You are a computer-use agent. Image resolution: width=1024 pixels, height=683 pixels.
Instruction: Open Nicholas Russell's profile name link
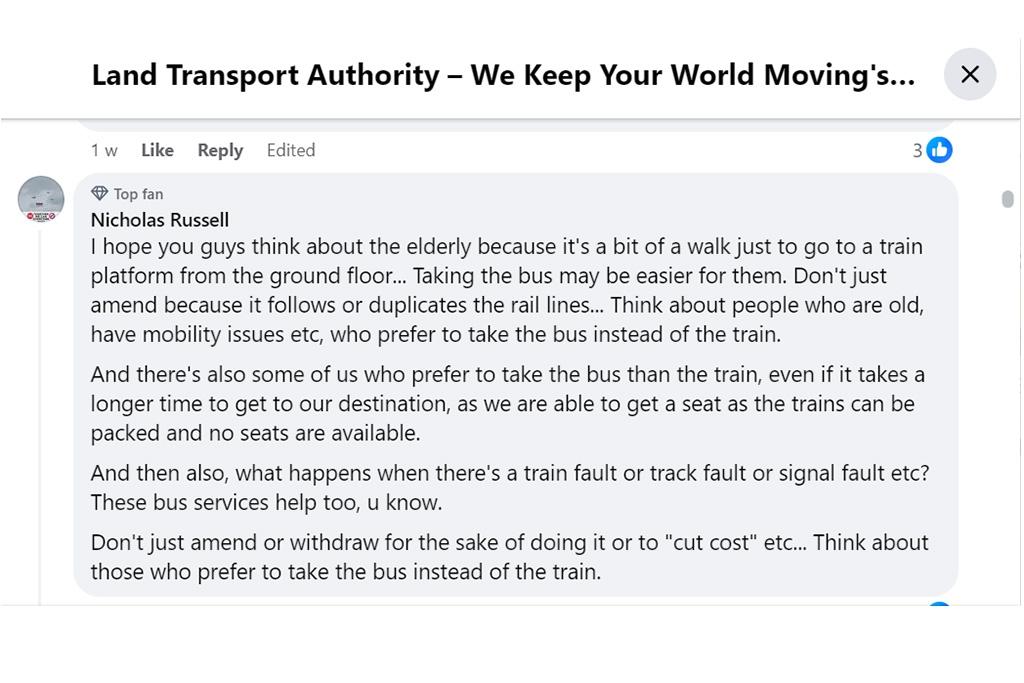160,220
